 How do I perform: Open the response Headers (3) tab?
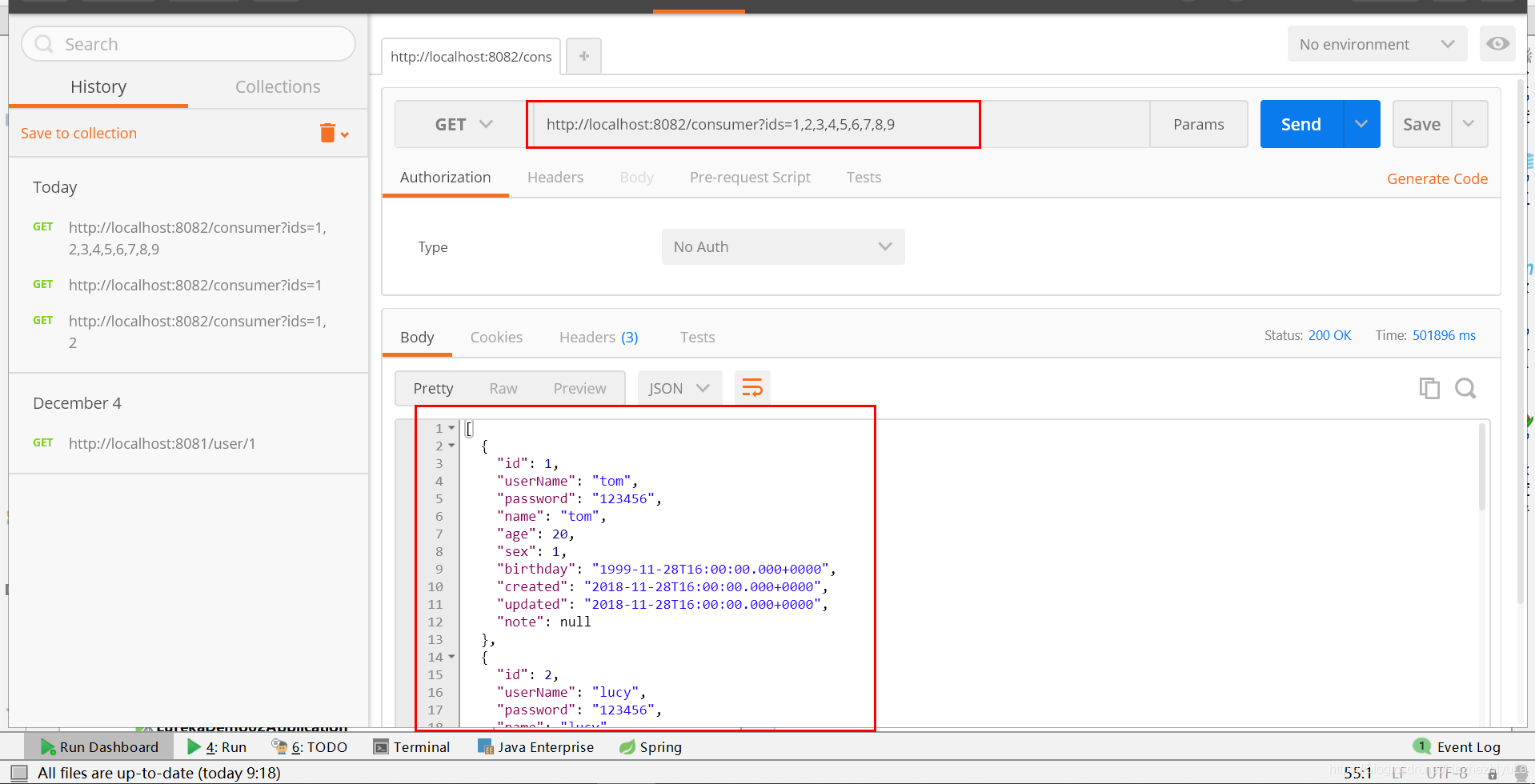599,338
